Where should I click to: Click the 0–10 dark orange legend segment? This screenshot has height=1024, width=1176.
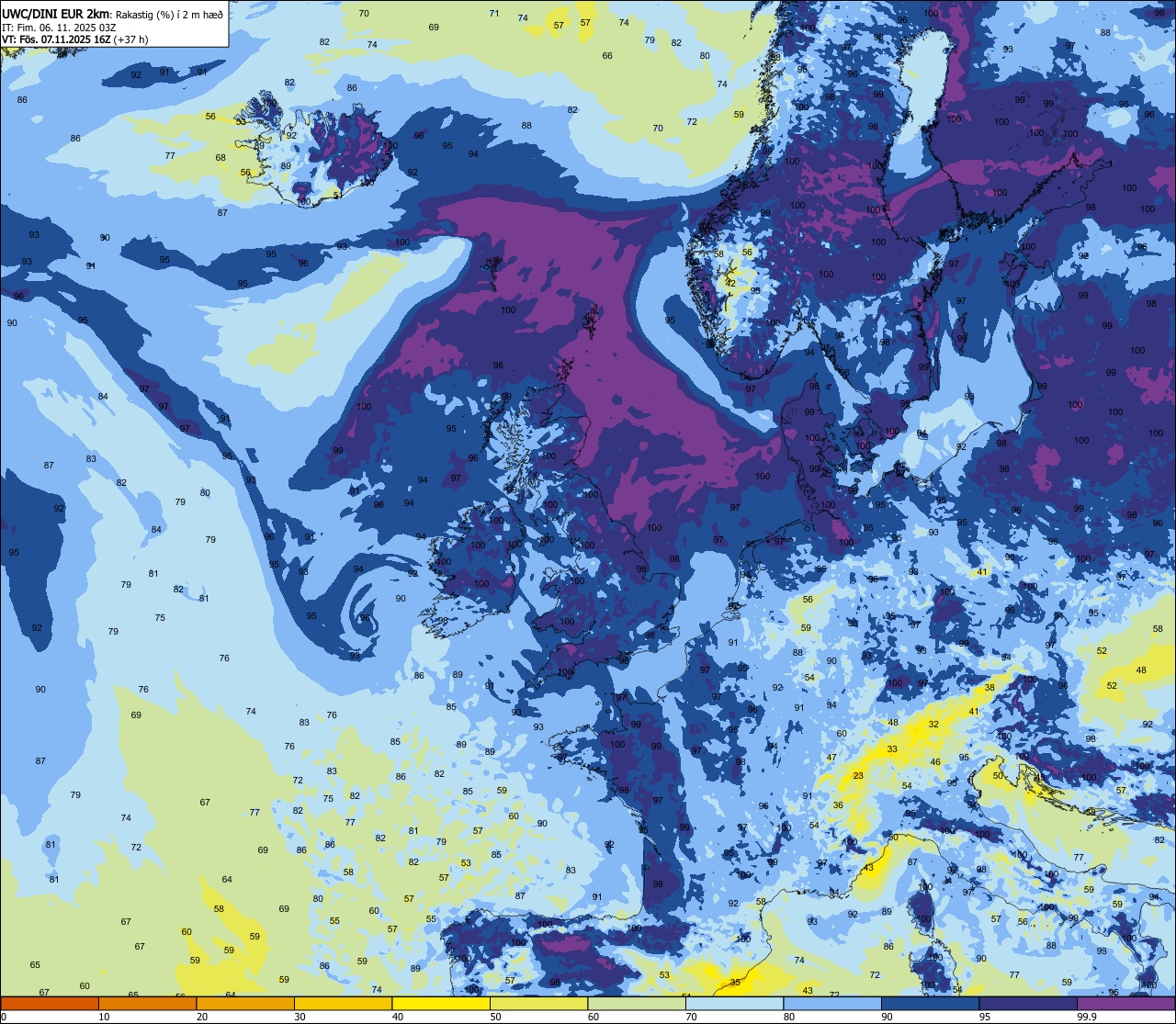(50, 1003)
